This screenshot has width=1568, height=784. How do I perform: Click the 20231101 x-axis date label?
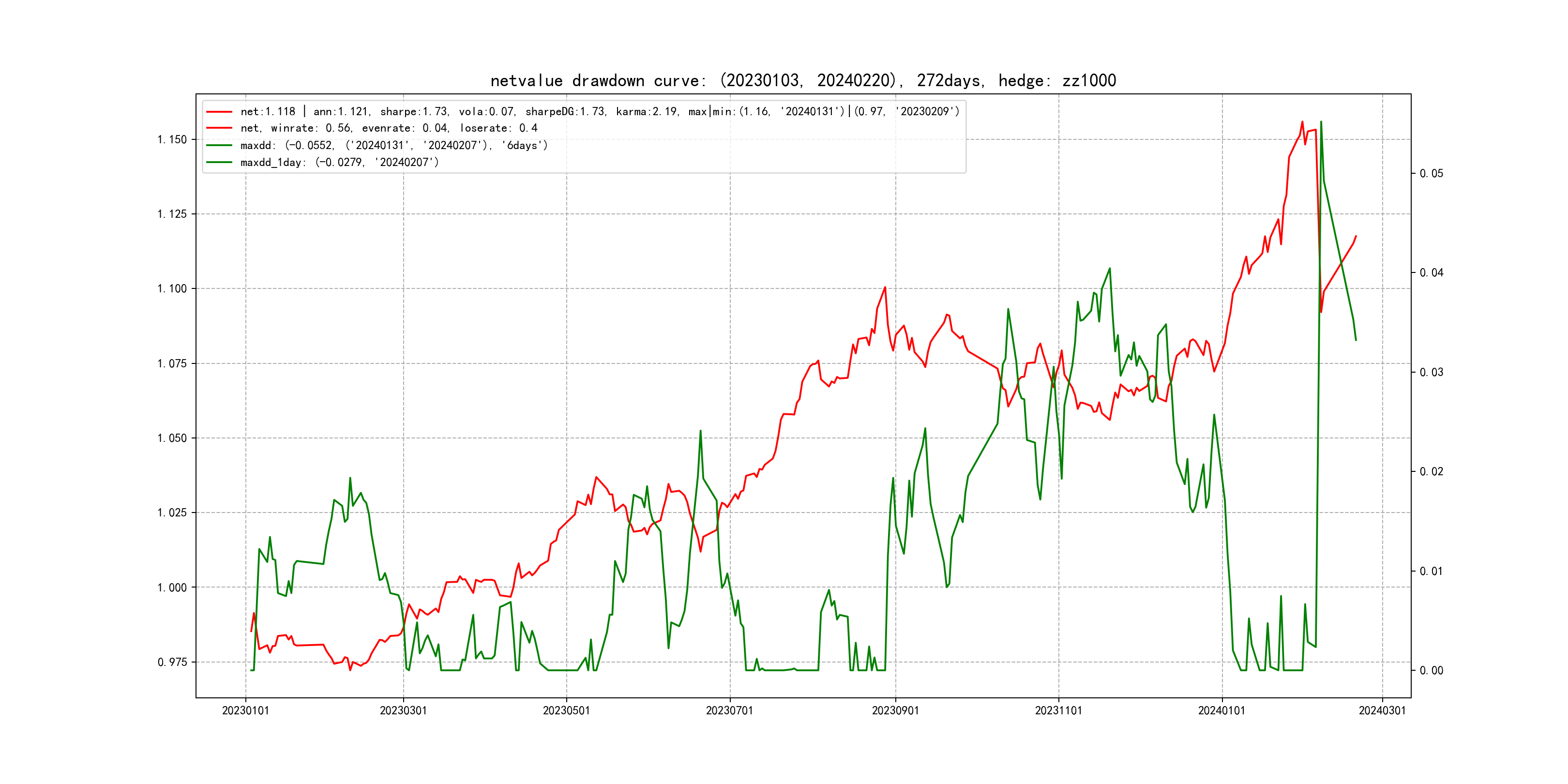[1058, 711]
